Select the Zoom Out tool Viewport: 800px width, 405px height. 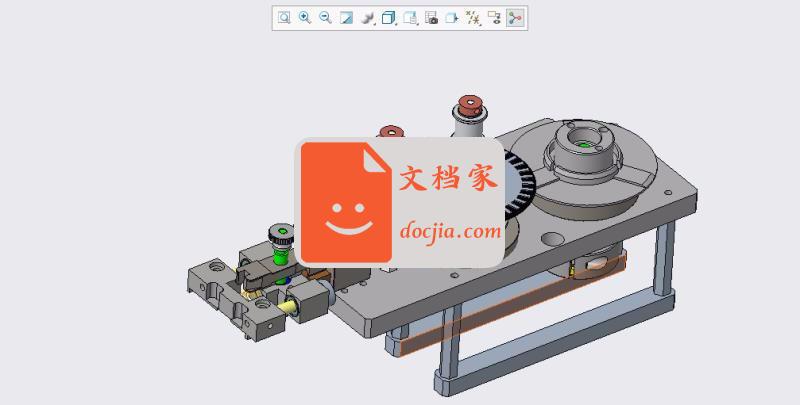pyautogui.click(x=325, y=18)
